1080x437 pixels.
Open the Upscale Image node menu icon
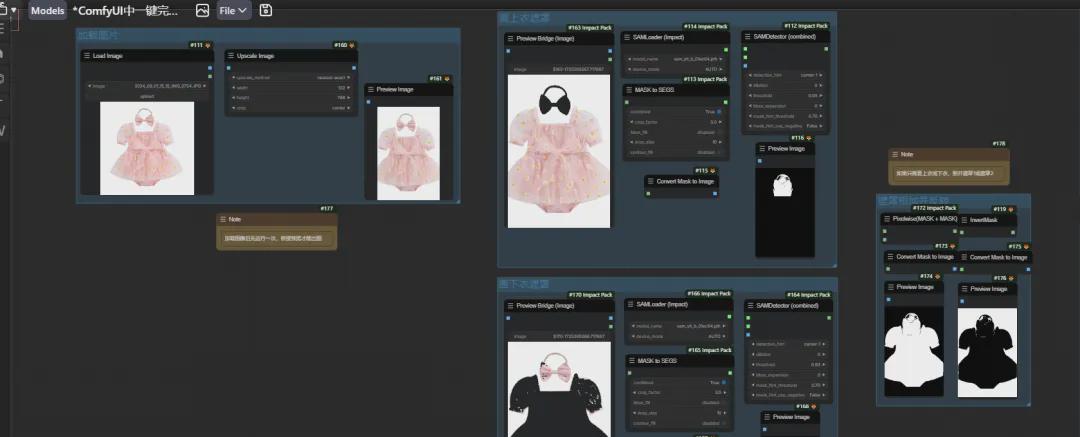click(x=231, y=56)
